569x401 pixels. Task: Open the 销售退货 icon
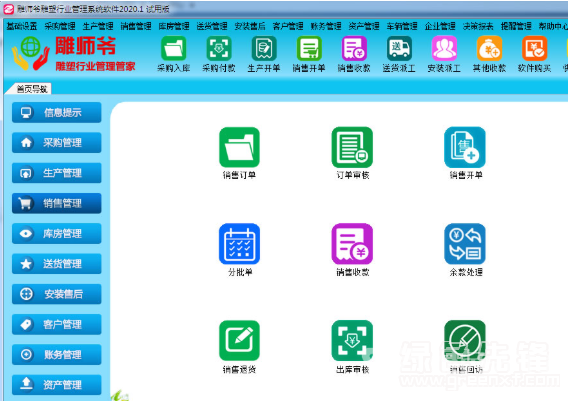click(x=239, y=340)
